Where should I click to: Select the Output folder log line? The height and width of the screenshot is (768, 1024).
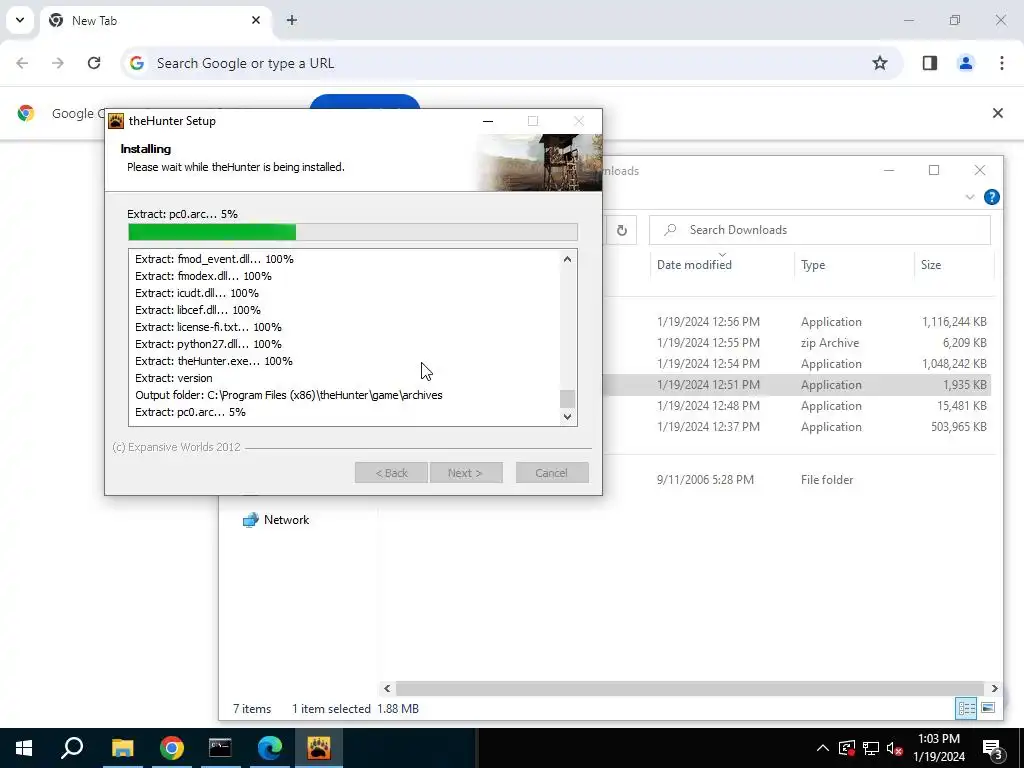click(289, 395)
